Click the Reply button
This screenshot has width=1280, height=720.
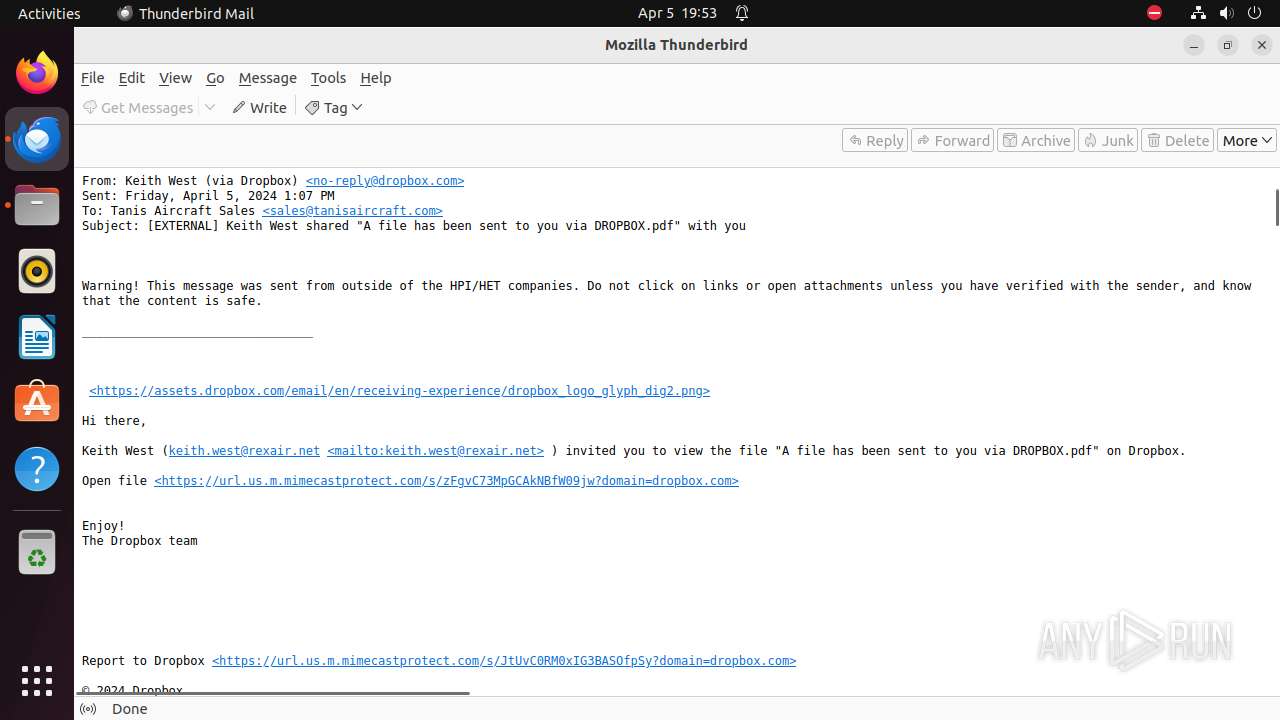coord(875,140)
